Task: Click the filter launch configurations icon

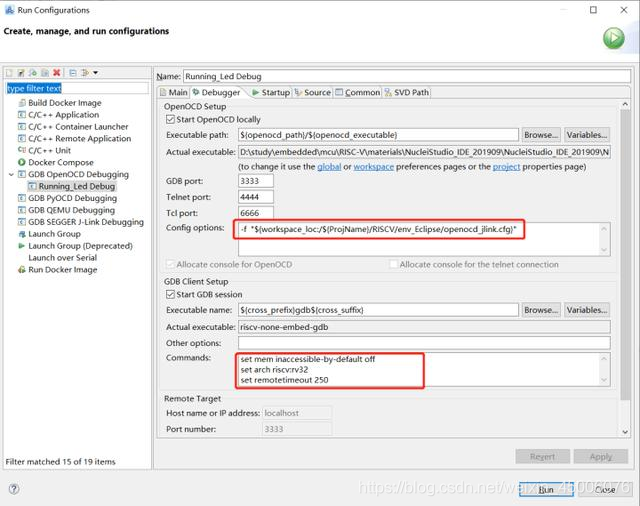Action: point(85,73)
